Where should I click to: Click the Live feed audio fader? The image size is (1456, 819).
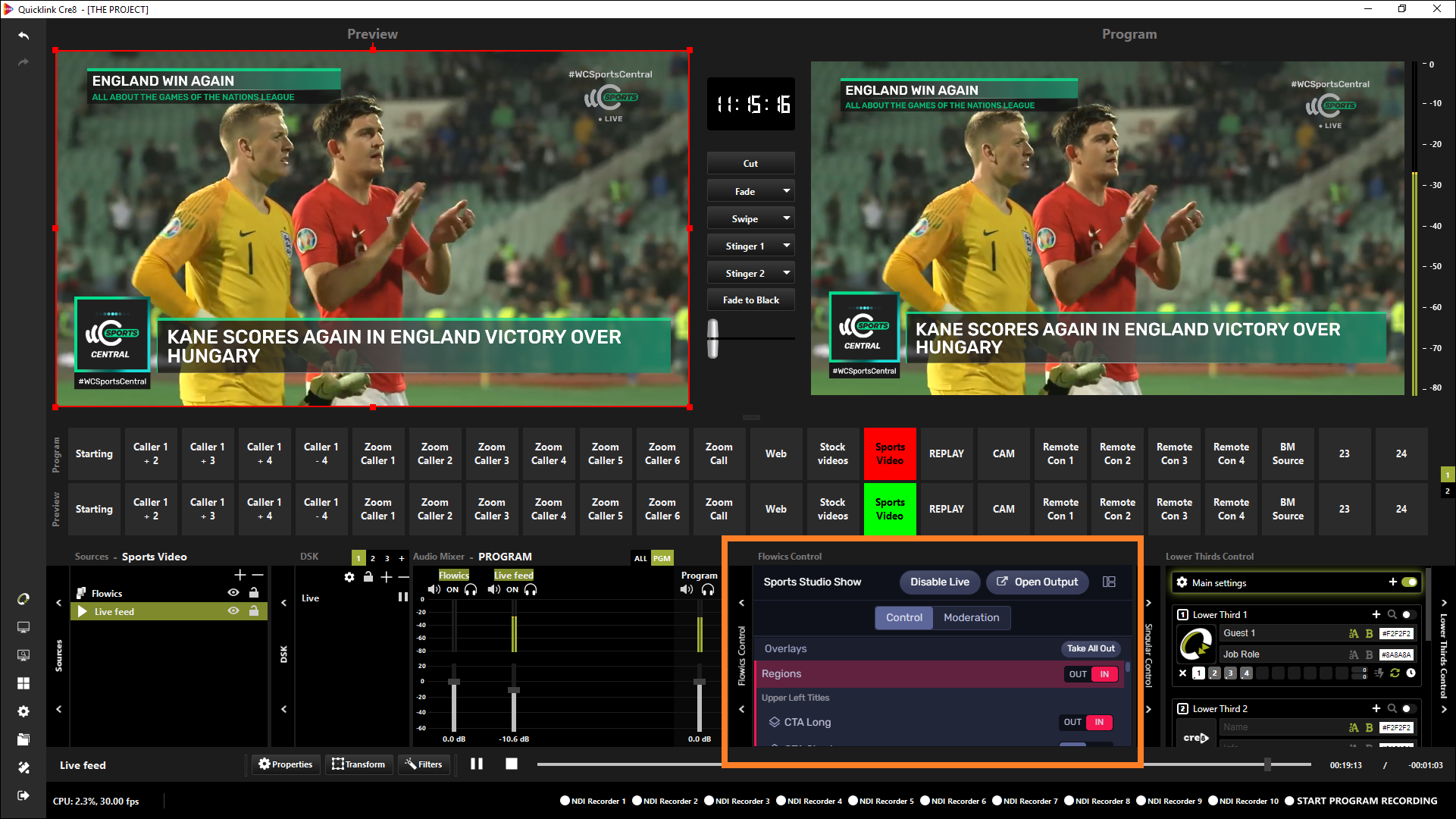[x=513, y=690]
